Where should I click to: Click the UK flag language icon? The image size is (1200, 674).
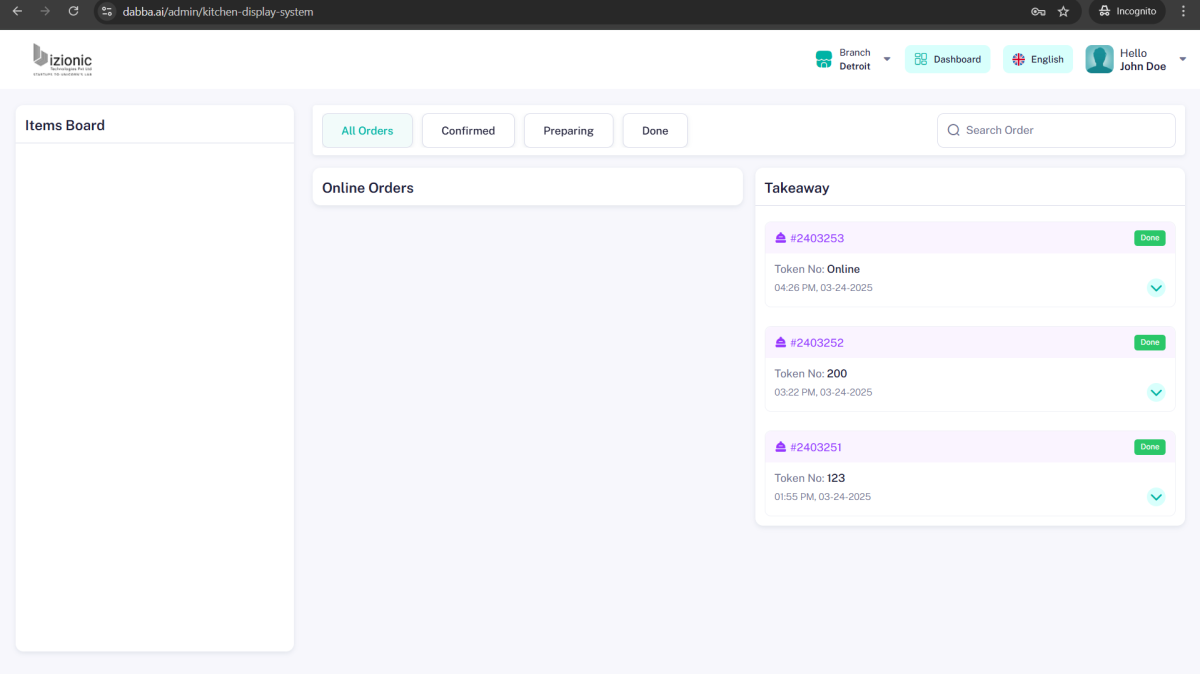[x=1018, y=59]
